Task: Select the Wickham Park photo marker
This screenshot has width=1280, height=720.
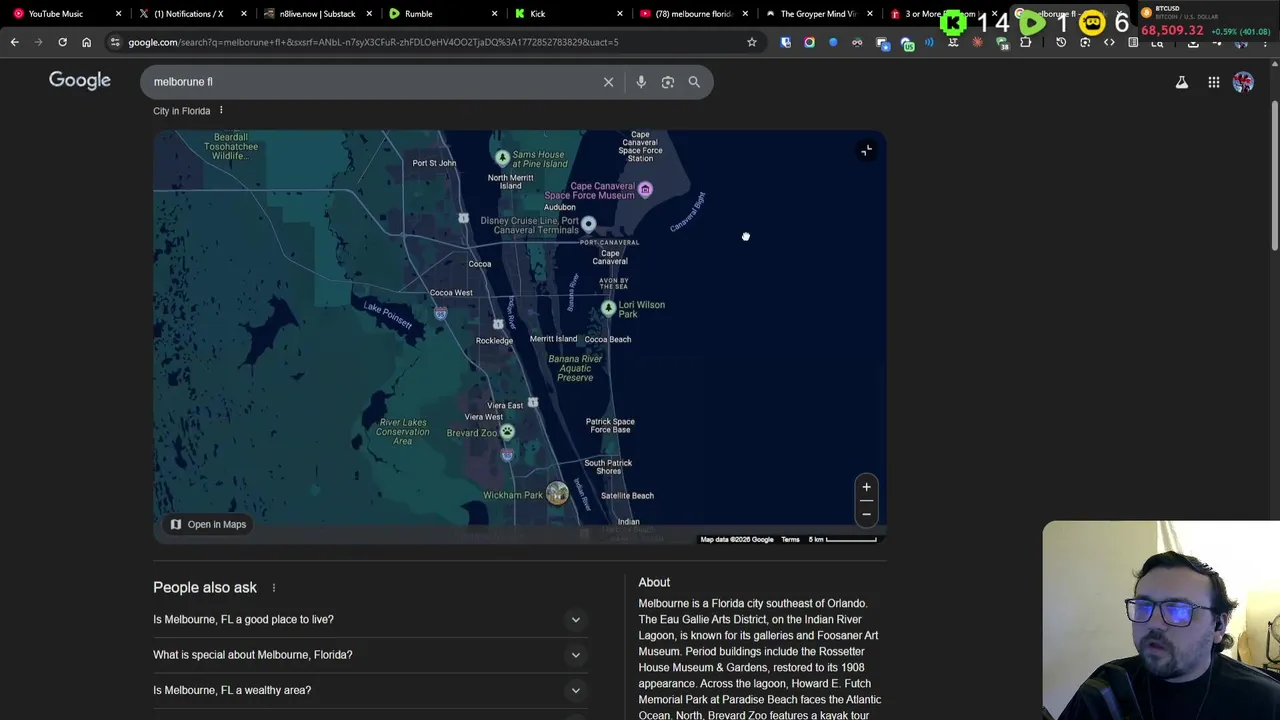Action: pyautogui.click(x=557, y=493)
